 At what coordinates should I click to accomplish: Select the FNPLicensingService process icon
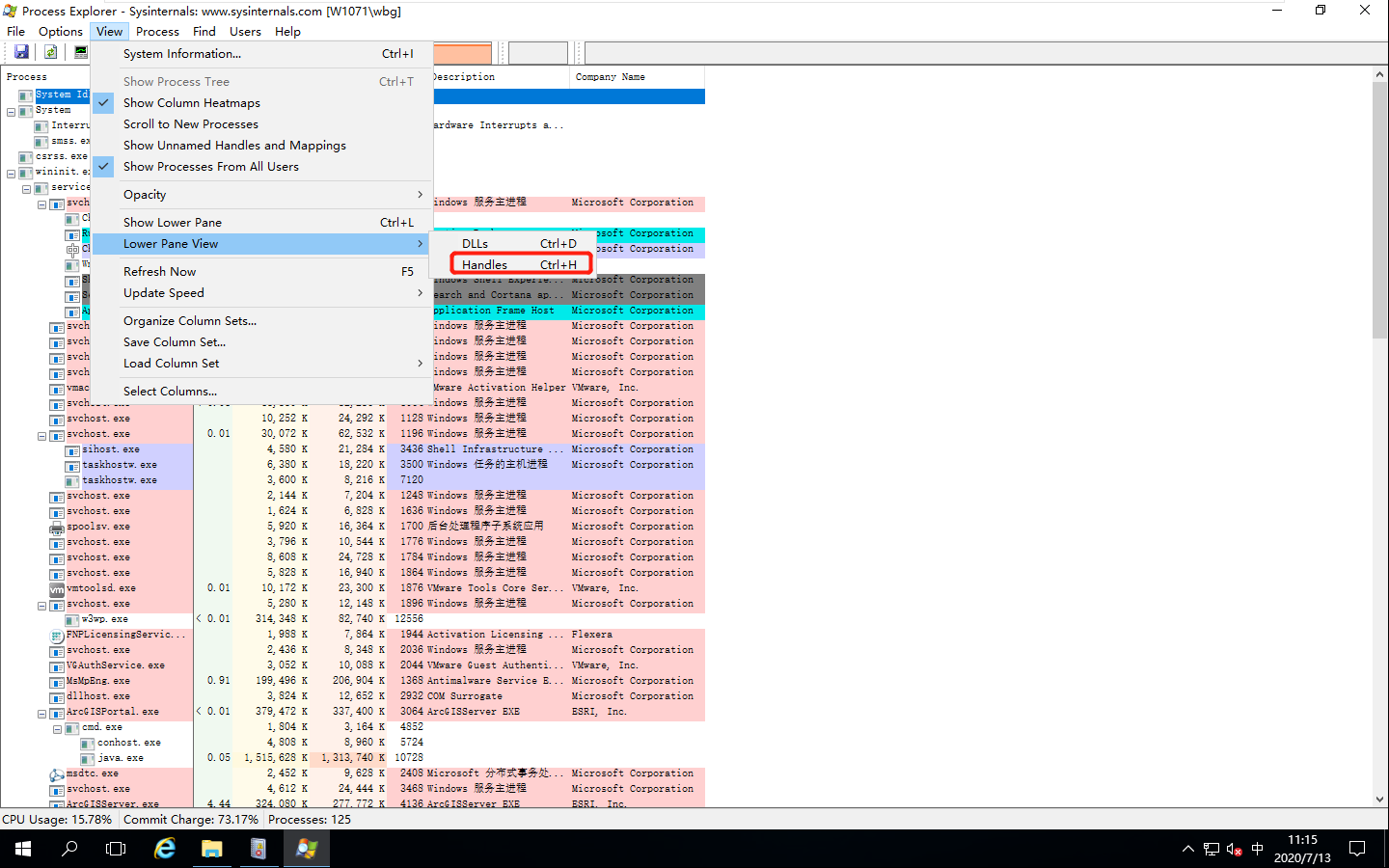coord(57,635)
